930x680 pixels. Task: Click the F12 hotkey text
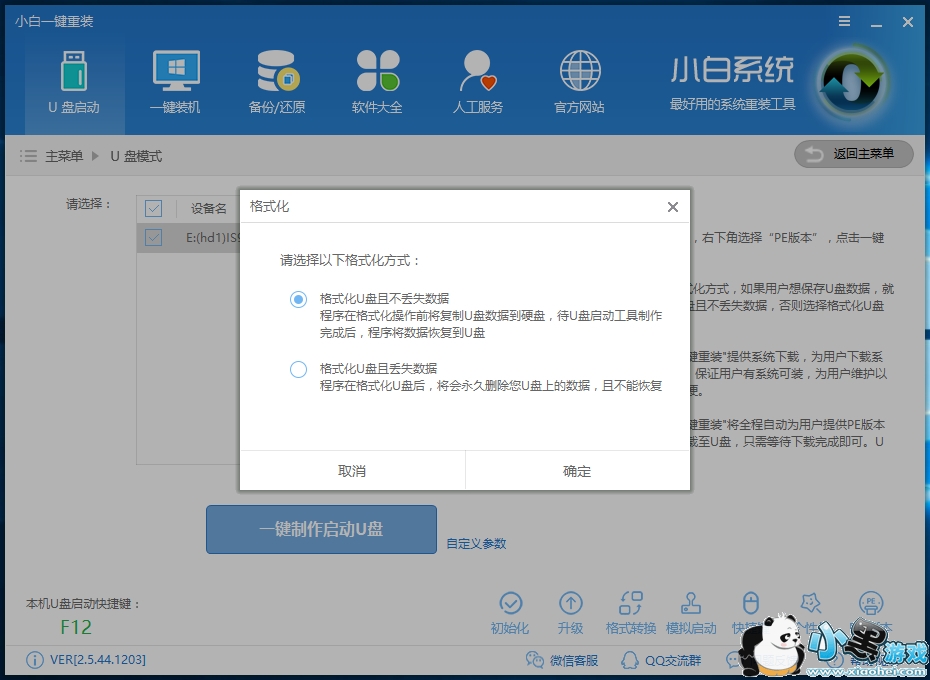(77, 627)
